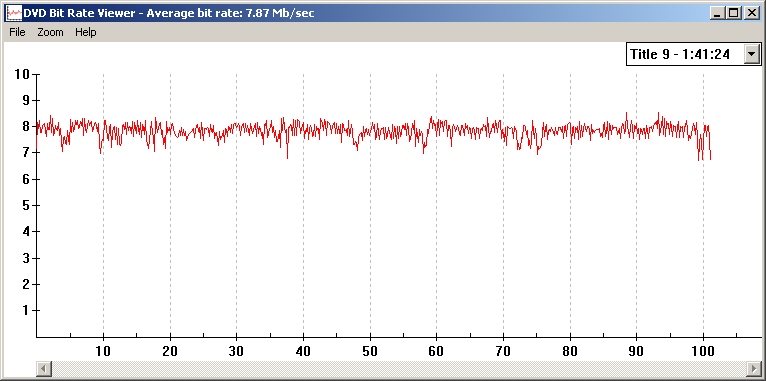Click the scroll left arrow button
The width and height of the screenshot is (766, 381).
(x=44, y=368)
